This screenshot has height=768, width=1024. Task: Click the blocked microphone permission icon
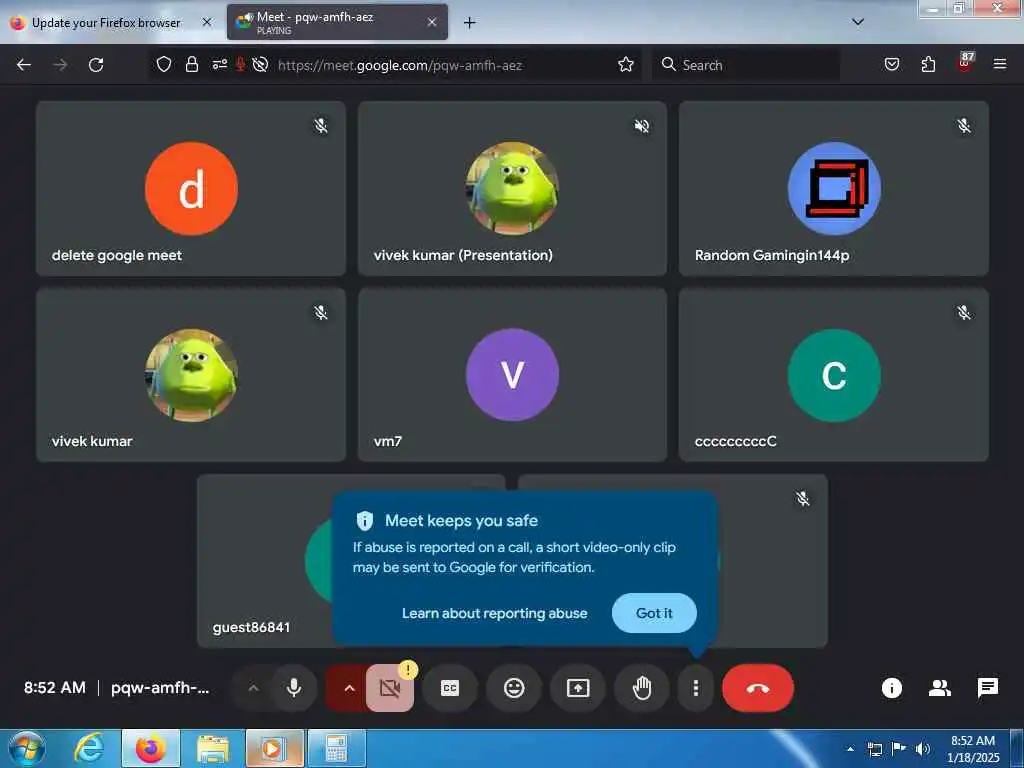pos(240,64)
